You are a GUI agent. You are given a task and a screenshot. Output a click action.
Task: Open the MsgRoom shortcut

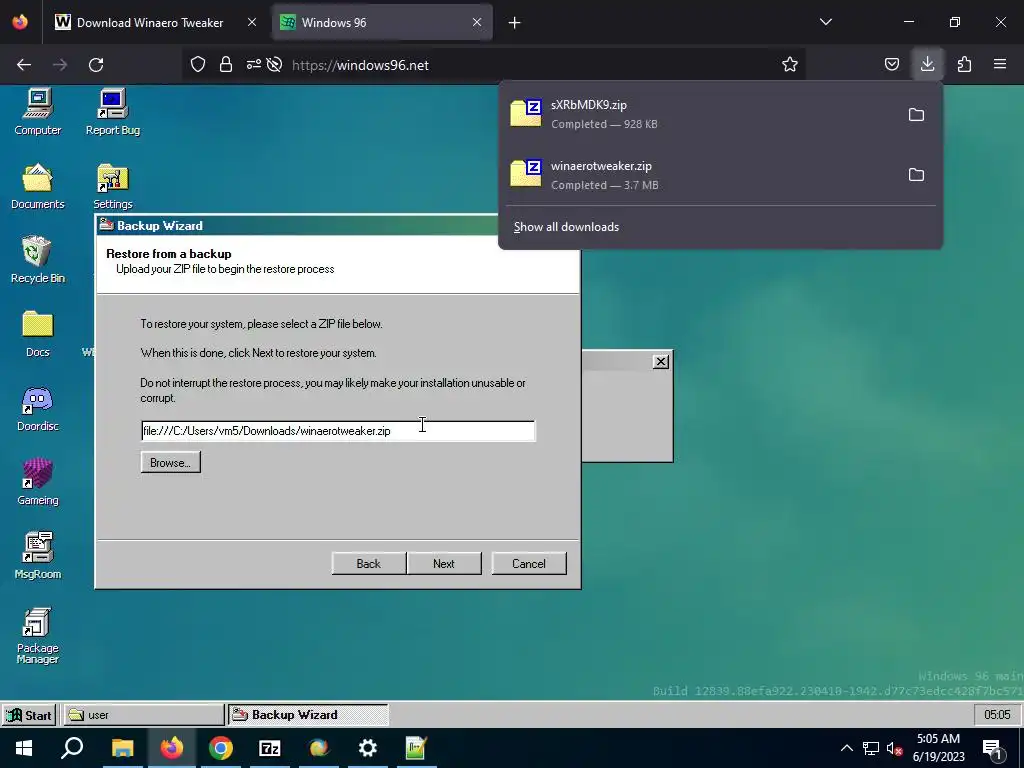pyautogui.click(x=37, y=555)
